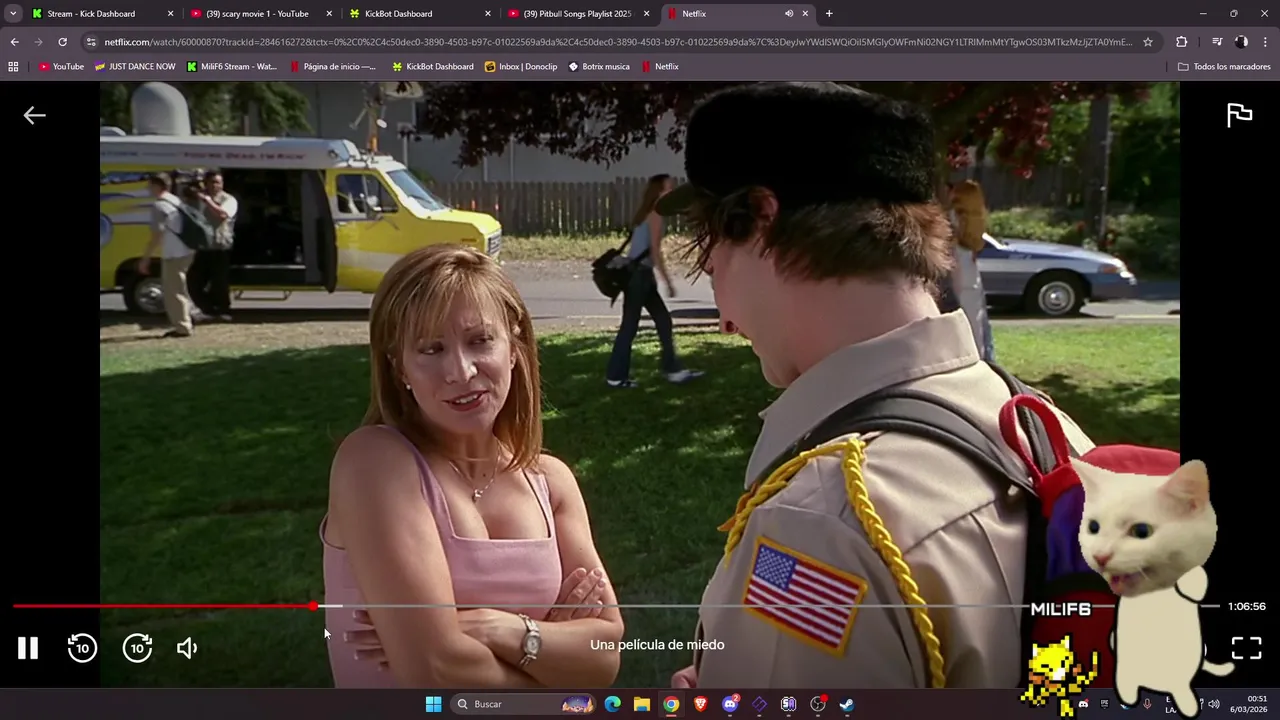View site information icon in address bar
The height and width of the screenshot is (720, 1280).
(91, 42)
